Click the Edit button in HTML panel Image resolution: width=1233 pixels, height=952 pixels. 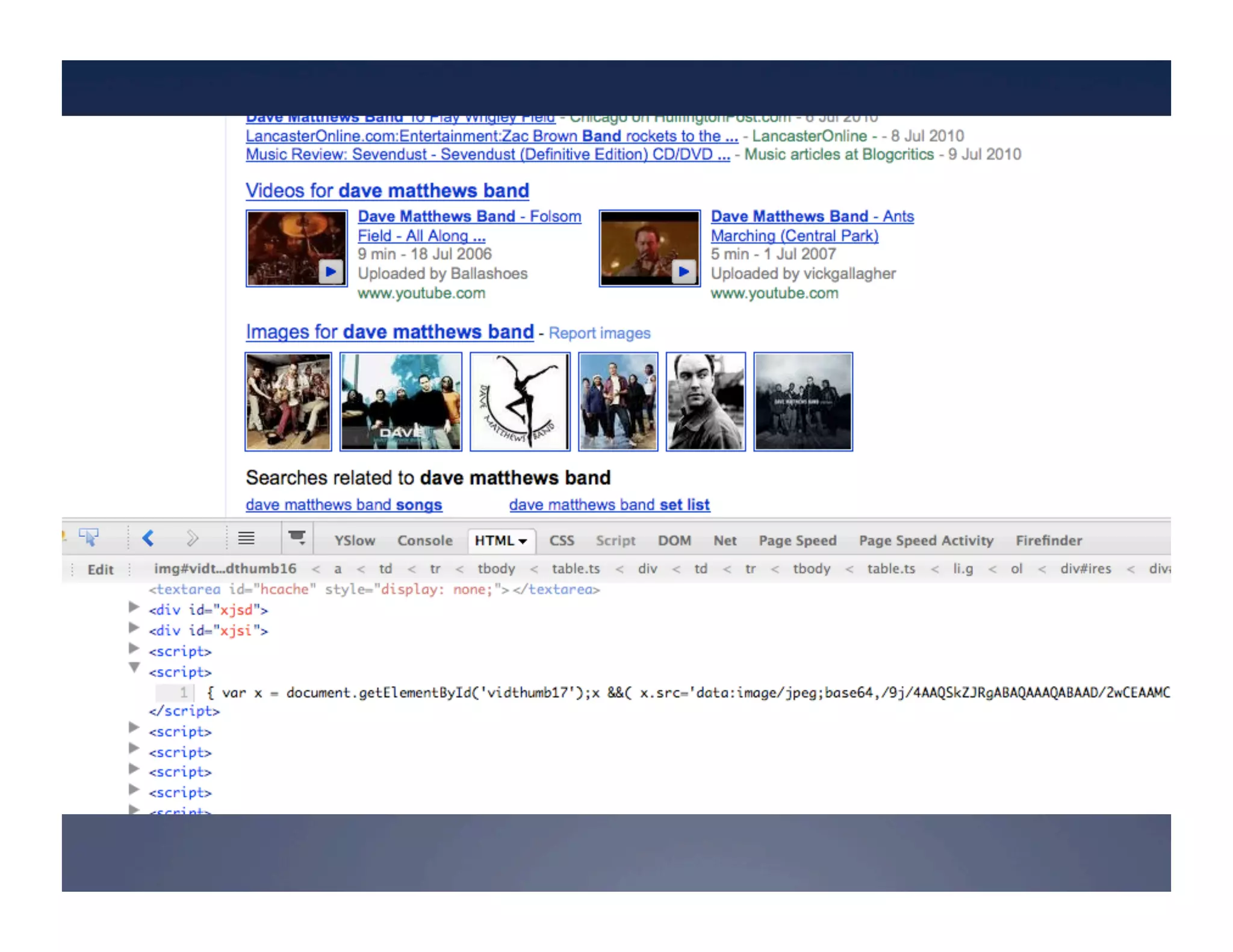tap(100, 569)
